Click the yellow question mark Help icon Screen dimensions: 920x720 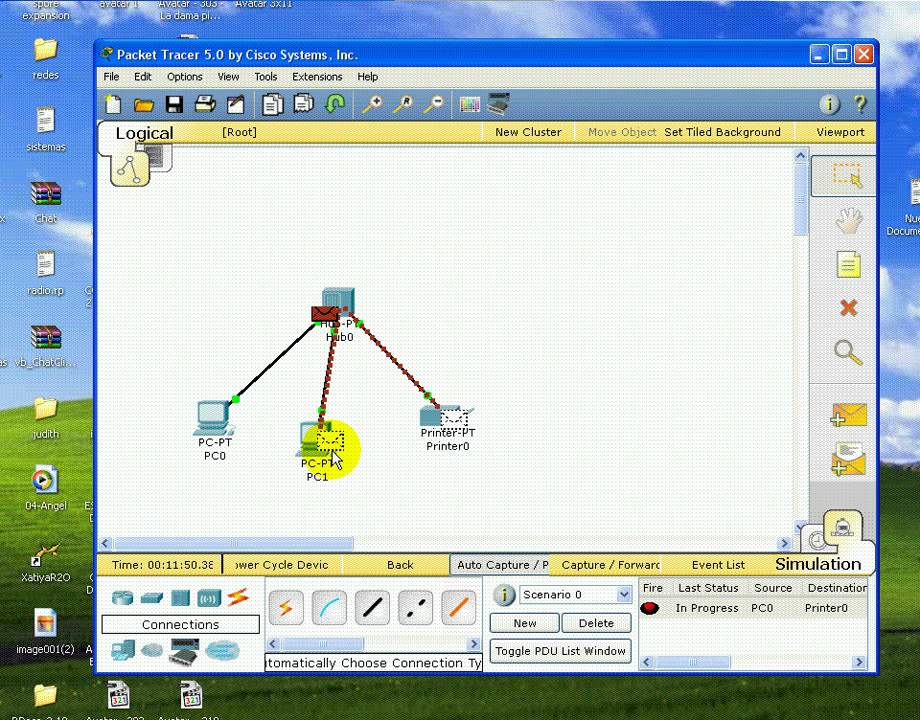click(860, 104)
